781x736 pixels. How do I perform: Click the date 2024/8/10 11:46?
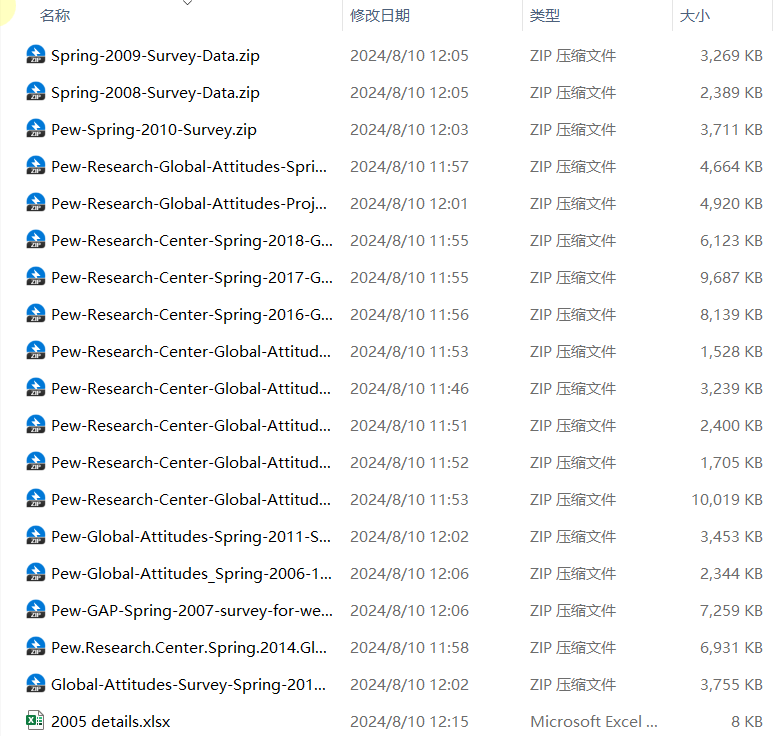[x=409, y=388]
